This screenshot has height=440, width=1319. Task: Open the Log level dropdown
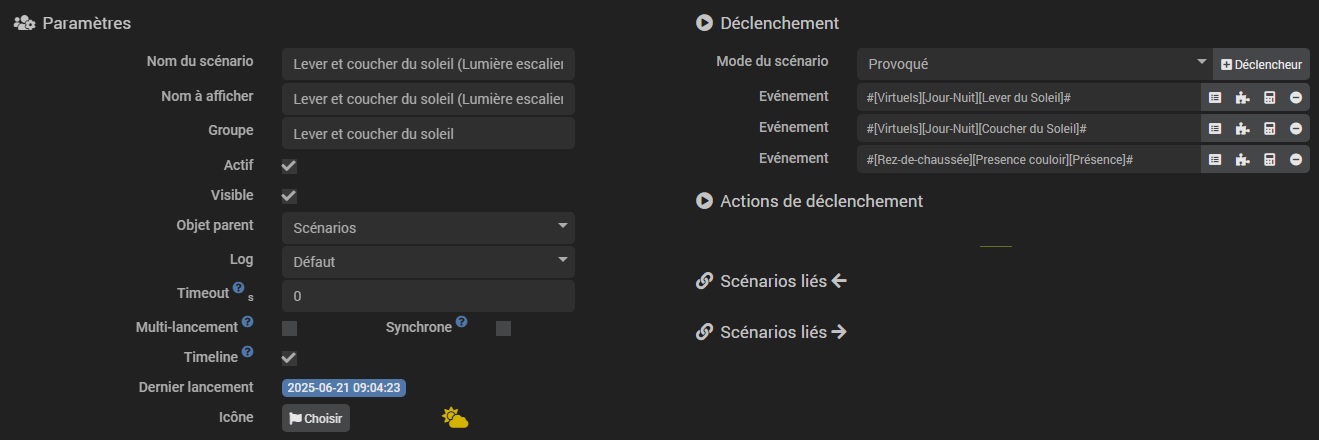(x=428, y=262)
